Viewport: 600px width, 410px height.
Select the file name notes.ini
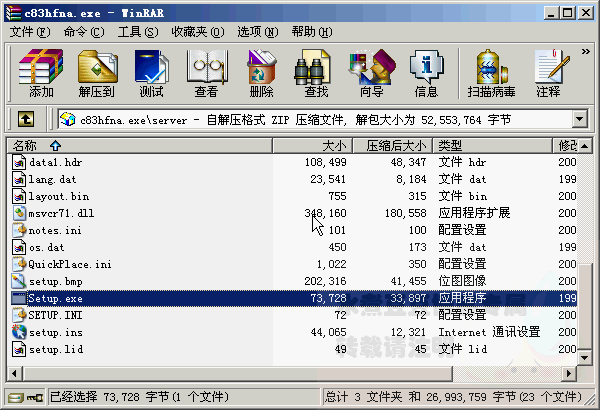pyautogui.click(x=55, y=230)
